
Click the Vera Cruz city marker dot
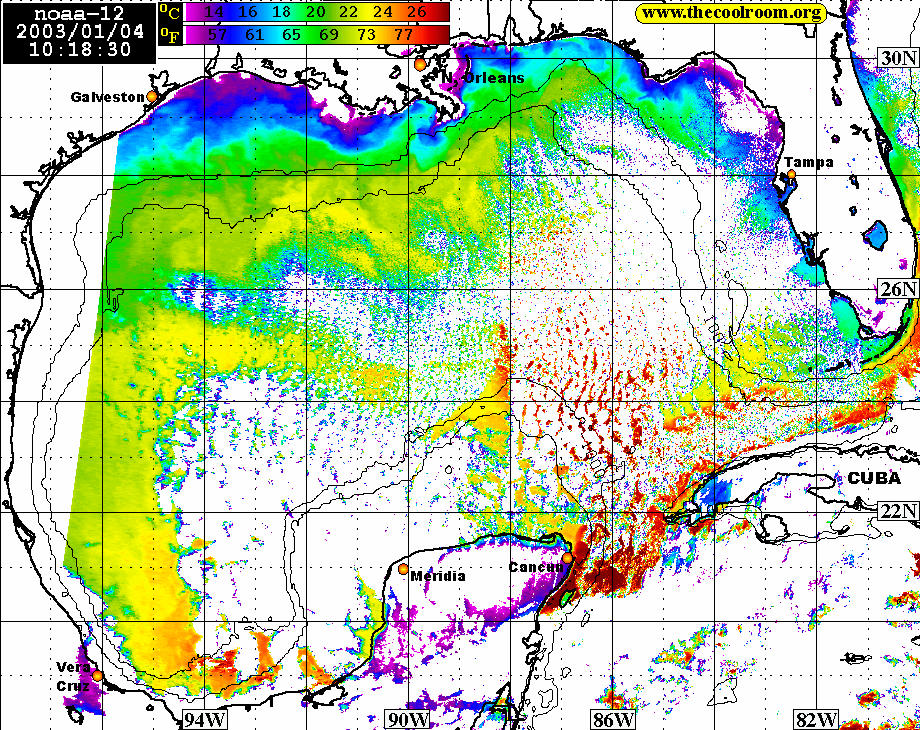click(97, 675)
